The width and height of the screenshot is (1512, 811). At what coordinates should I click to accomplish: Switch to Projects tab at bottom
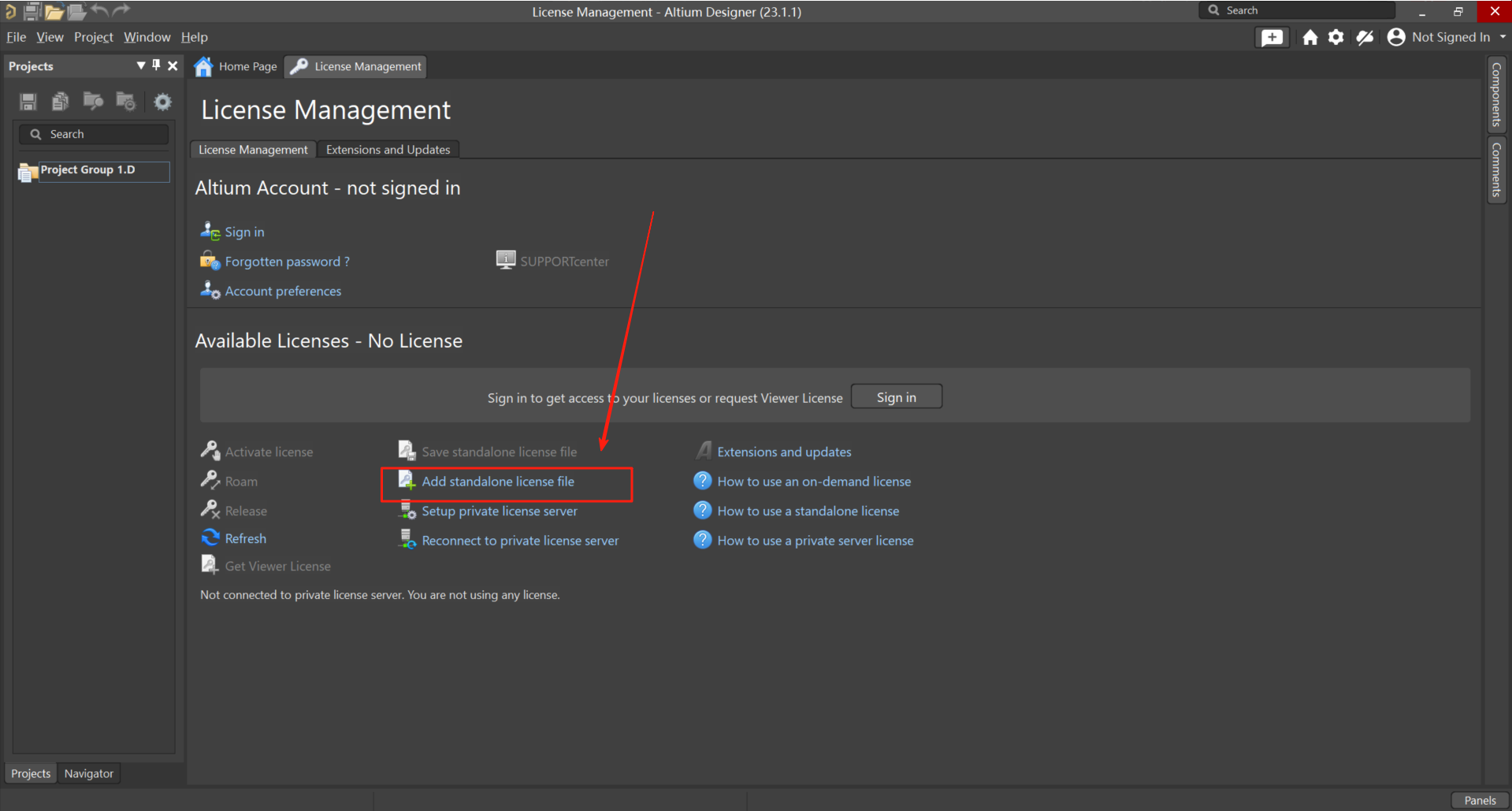point(31,774)
